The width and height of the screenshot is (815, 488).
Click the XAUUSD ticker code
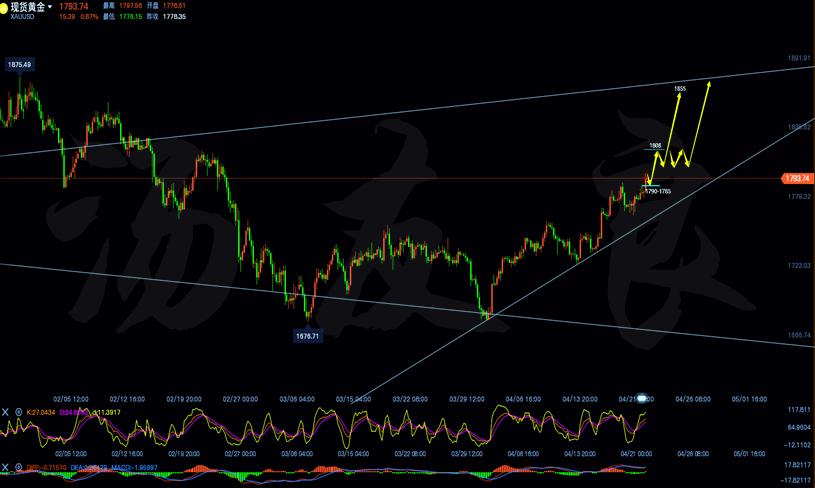[x=22, y=17]
